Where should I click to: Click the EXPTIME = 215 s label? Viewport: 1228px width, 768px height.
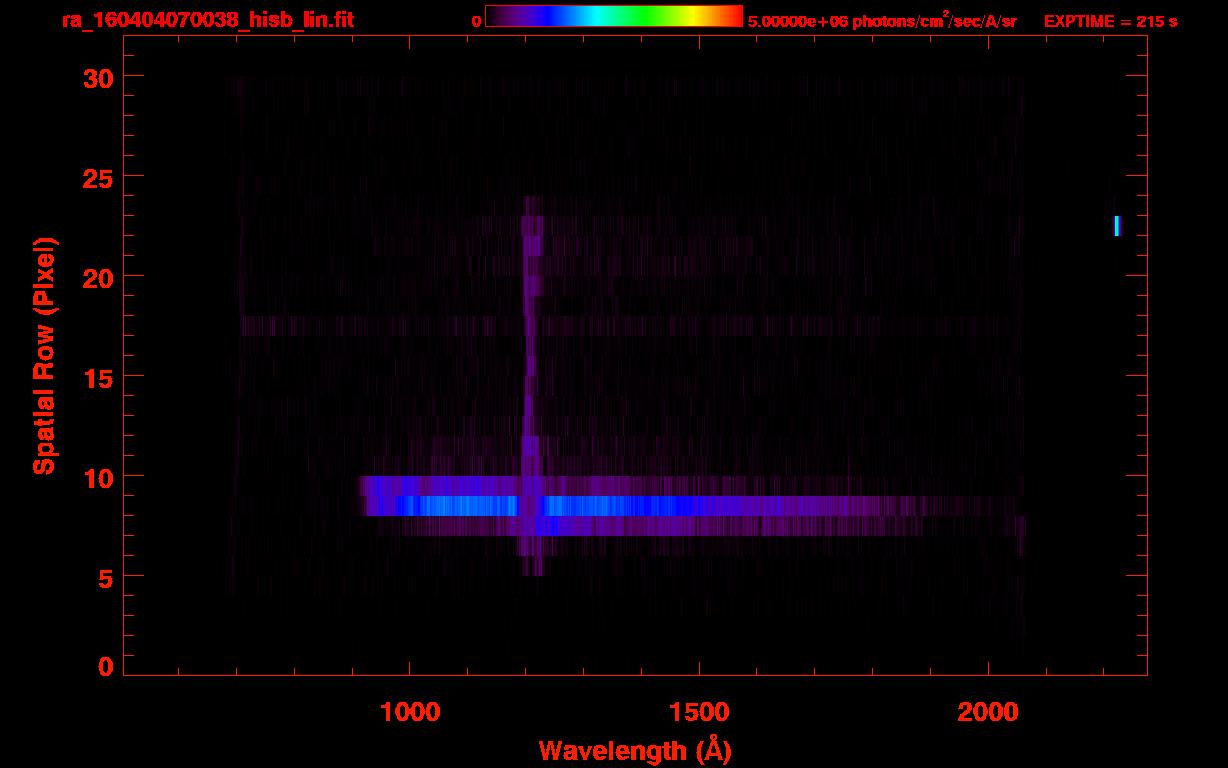point(1110,20)
